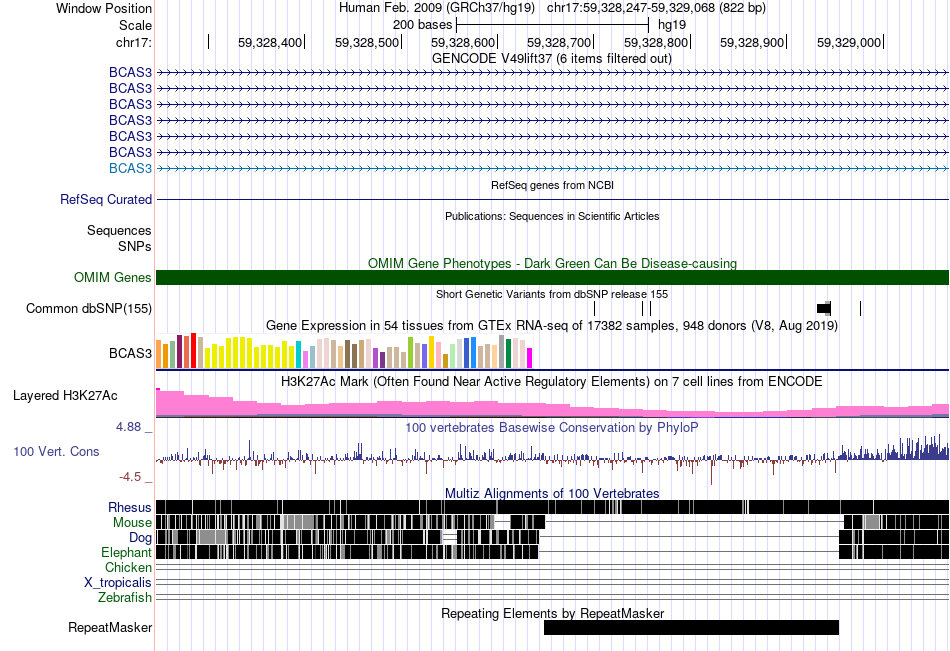Viewport: 950px width, 651px height.
Task: Open the GENCODE V49lift37 track title
Action: (x=551, y=59)
